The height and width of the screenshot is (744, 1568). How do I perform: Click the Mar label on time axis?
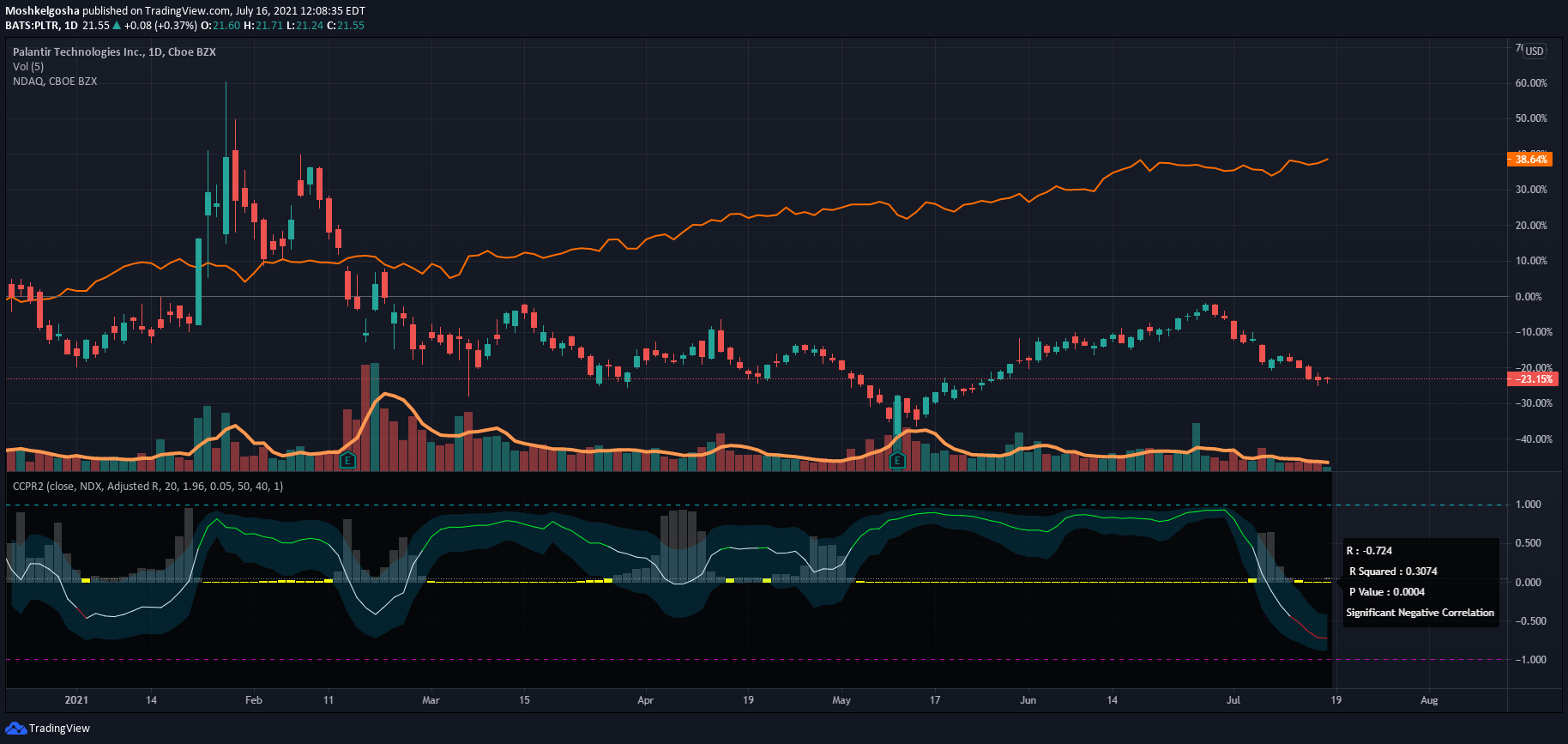(x=431, y=700)
